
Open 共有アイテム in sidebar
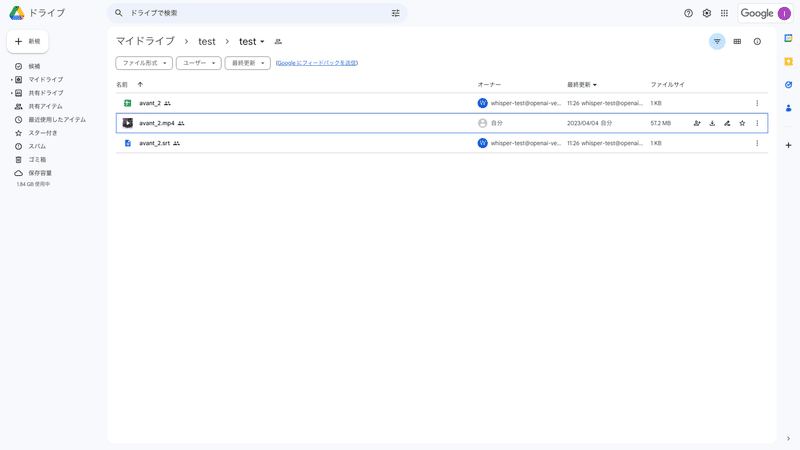point(45,106)
